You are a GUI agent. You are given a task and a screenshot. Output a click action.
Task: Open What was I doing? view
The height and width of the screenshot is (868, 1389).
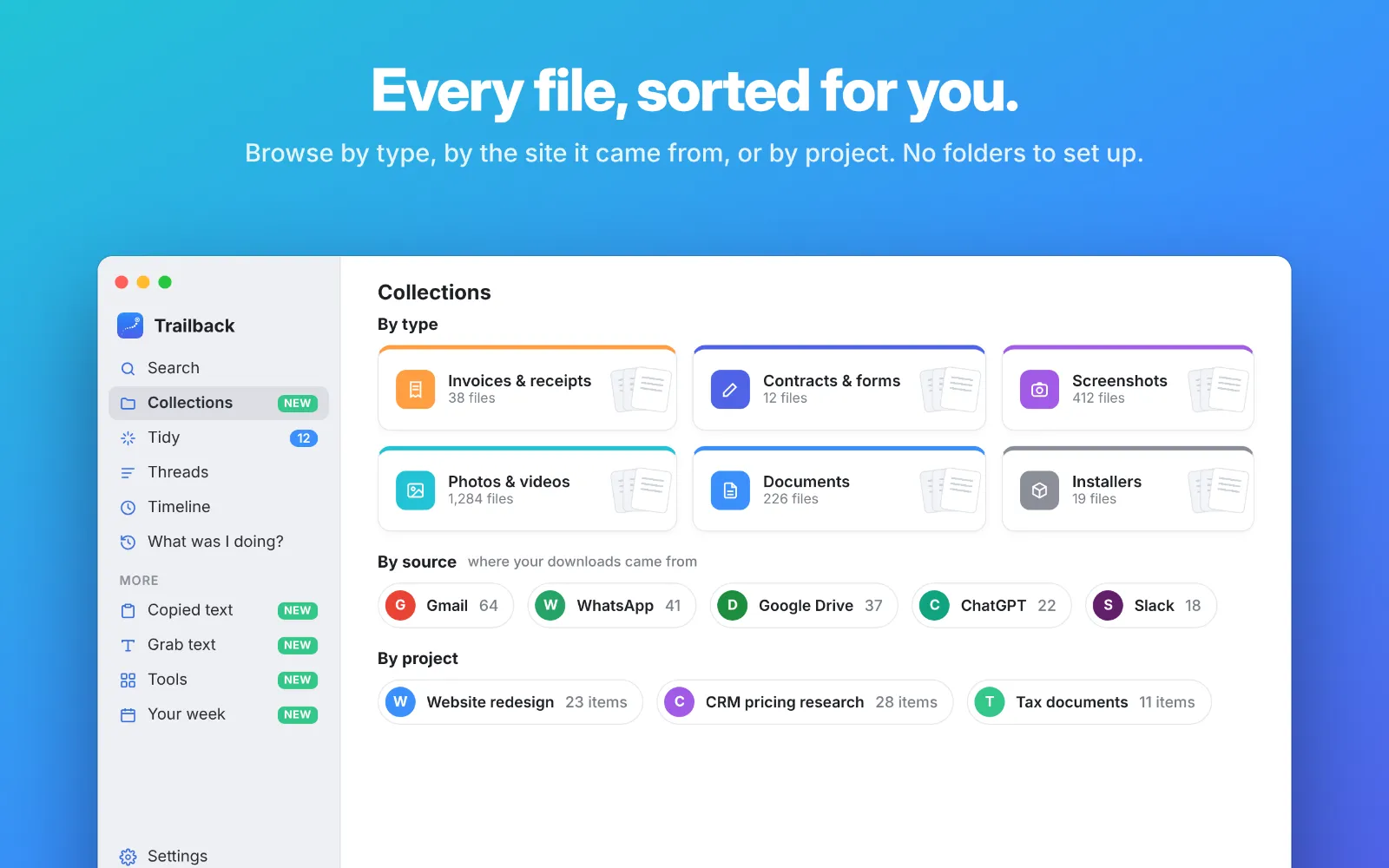click(219, 542)
